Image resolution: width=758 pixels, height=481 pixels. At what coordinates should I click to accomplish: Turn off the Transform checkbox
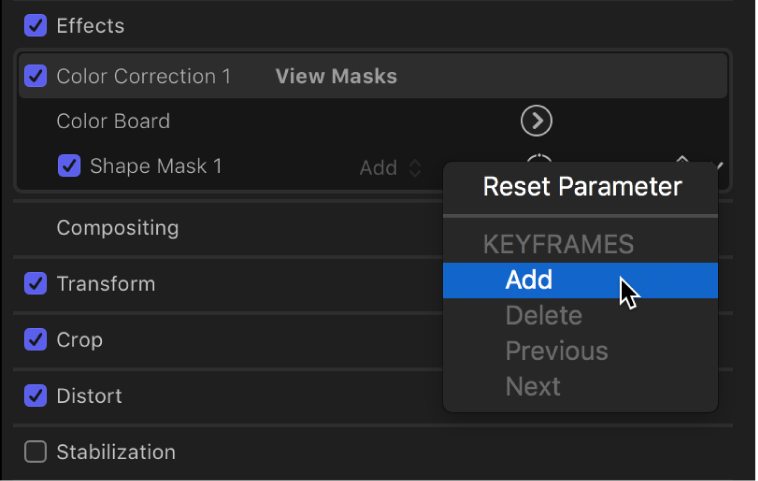(x=36, y=284)
